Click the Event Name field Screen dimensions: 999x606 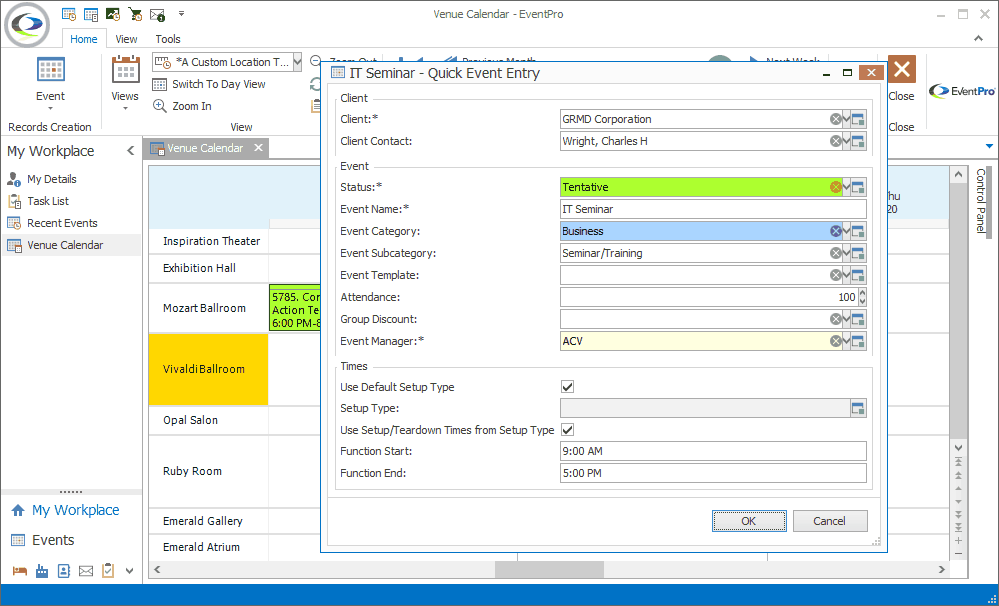(713, 209)
